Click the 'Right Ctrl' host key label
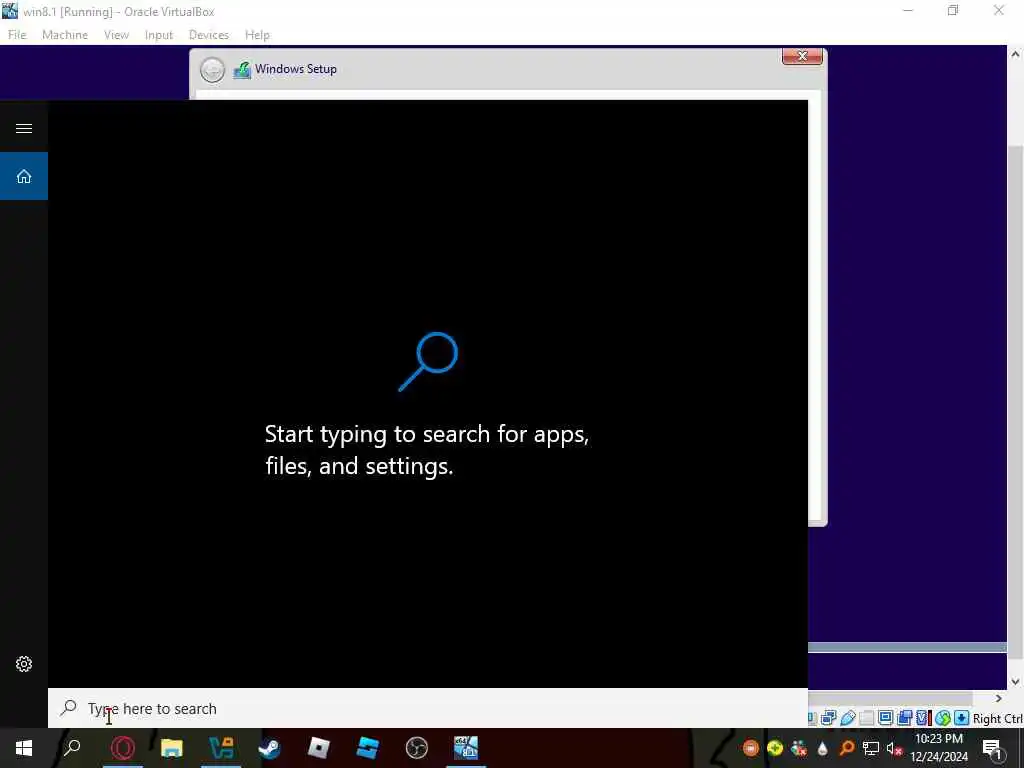Screen dimensions: 1024x768 coord(997,718)
